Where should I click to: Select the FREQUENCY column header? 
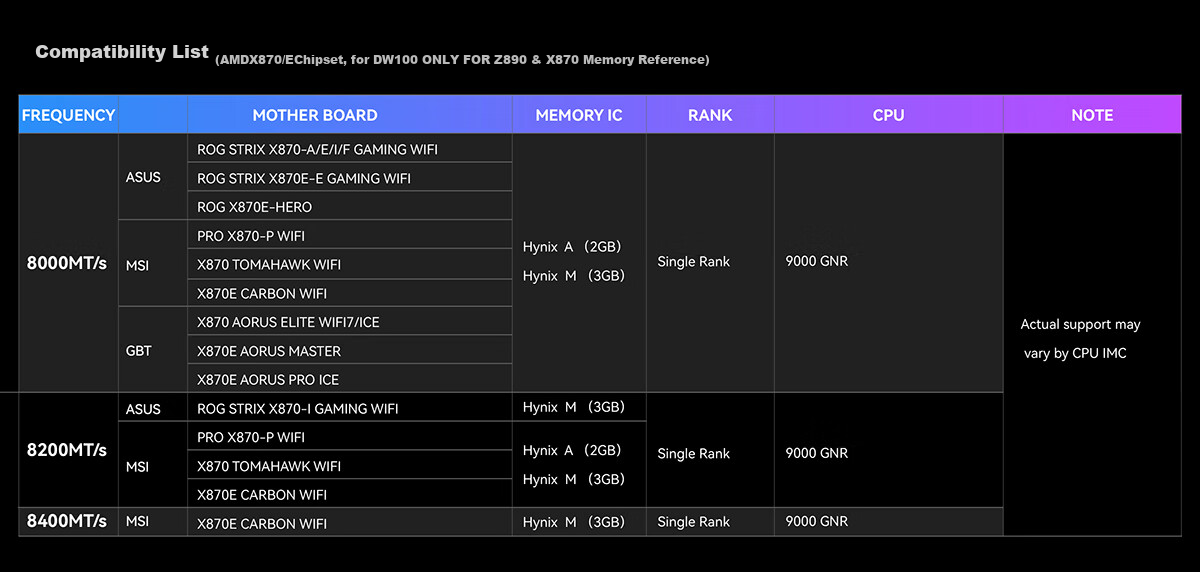point(68,115)
